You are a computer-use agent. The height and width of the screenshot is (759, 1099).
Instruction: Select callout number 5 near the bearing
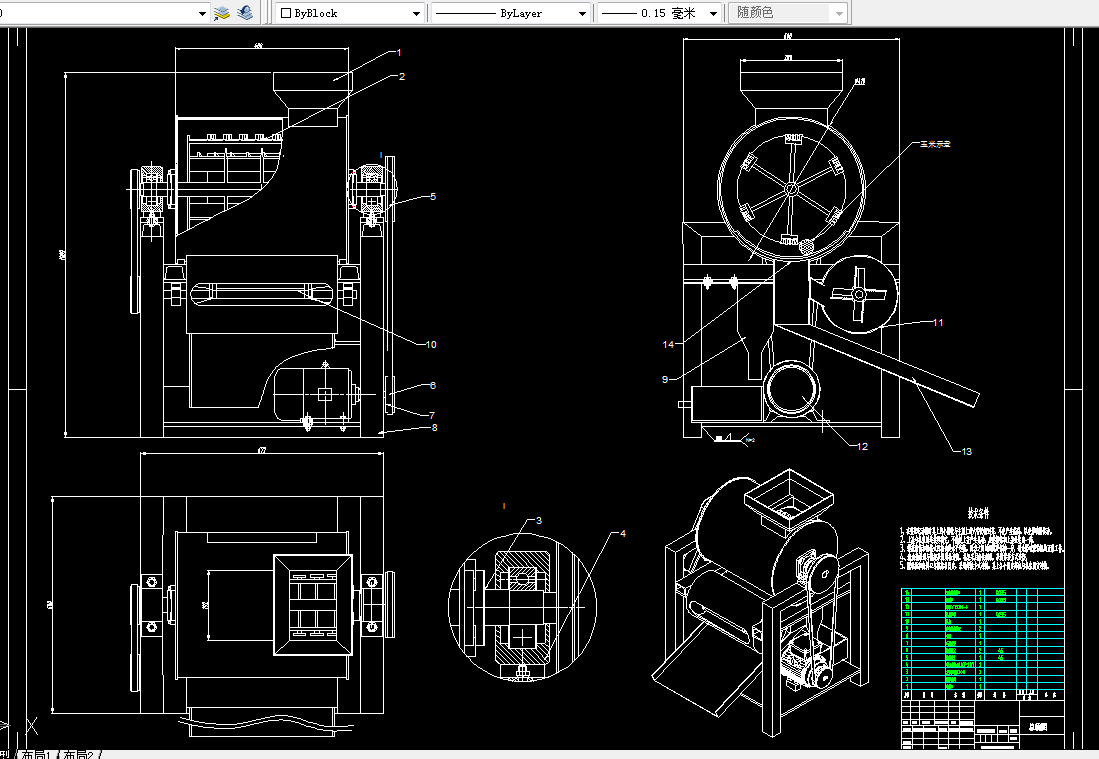[433, 196]
